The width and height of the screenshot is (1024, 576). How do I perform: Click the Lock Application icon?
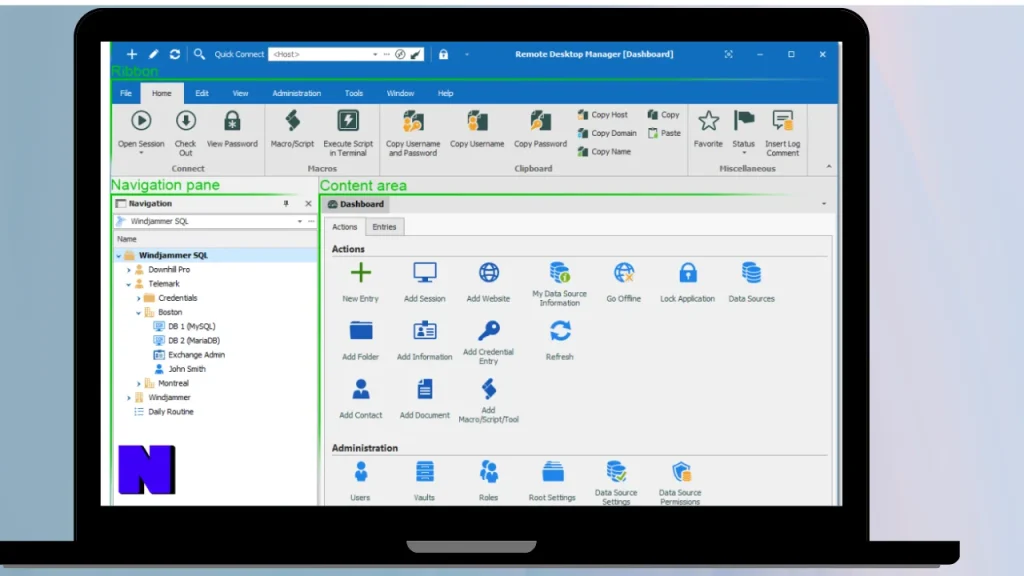click(688, 273)
